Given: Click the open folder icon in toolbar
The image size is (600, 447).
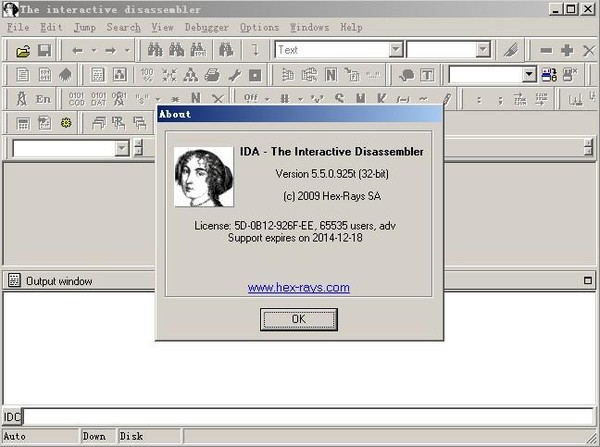Looking at the screenshot, I should (x=23, y=50).
